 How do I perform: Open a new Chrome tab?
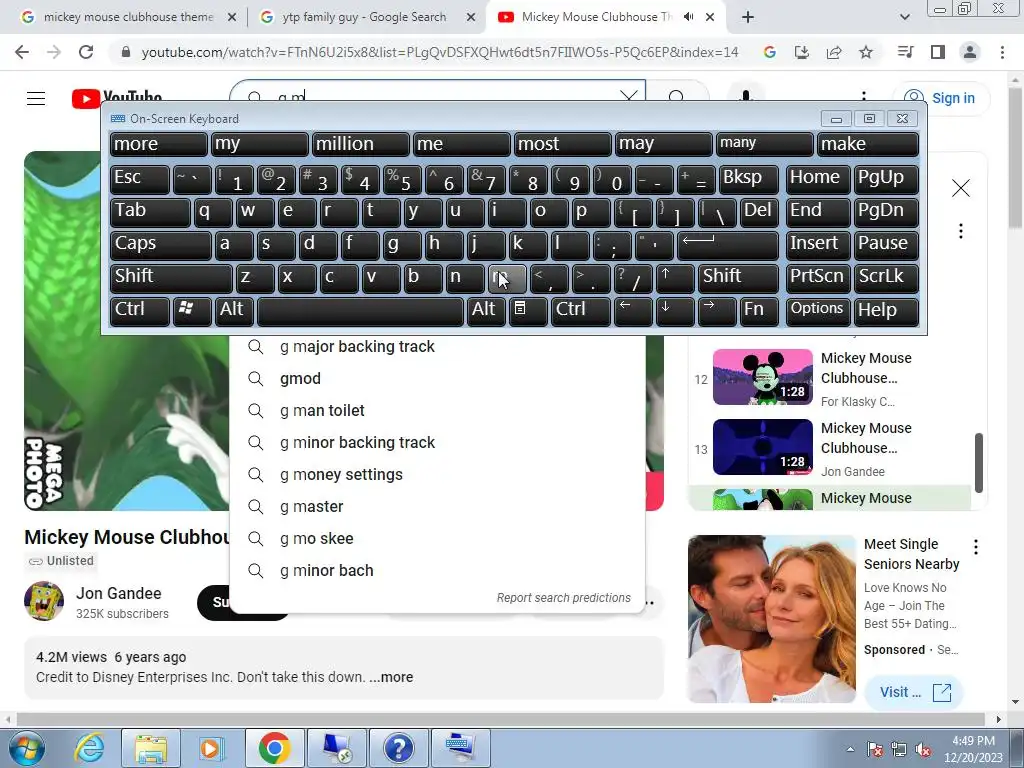pos(748,18)
